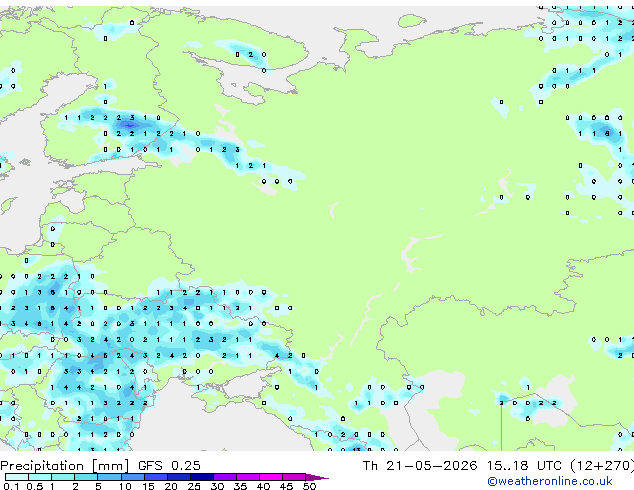Click the "15..18" time range text
Image resolution: width=634 pixels, height=490 pixels.
coord(507,466)
